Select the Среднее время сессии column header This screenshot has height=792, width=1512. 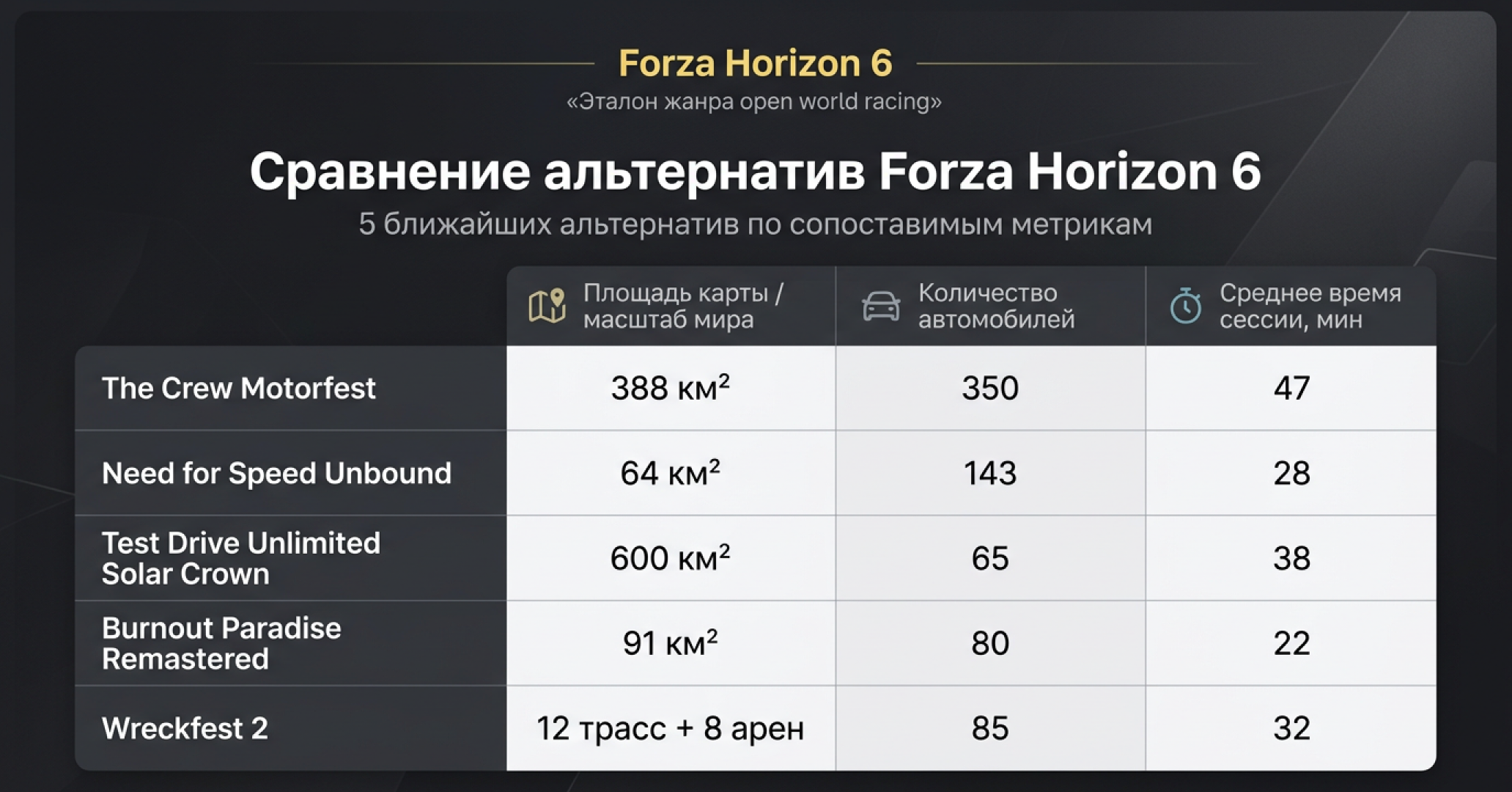click(1291, 306)
